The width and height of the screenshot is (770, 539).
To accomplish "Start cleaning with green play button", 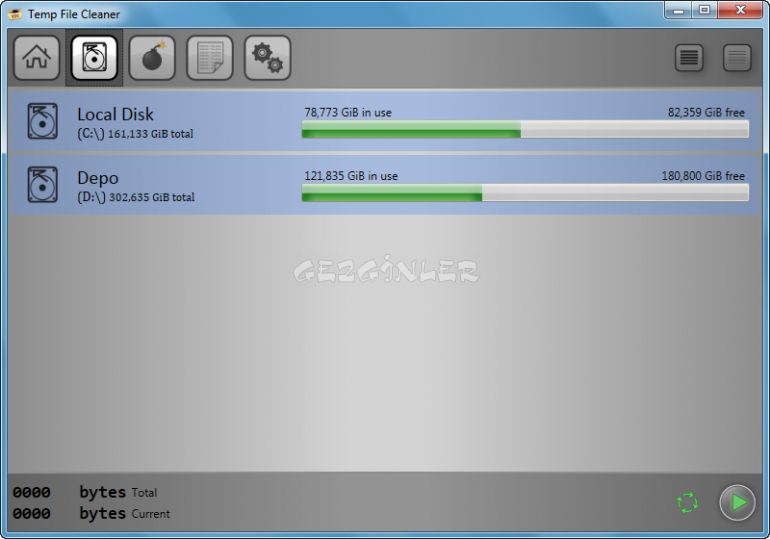I will [x=737, y=503].
